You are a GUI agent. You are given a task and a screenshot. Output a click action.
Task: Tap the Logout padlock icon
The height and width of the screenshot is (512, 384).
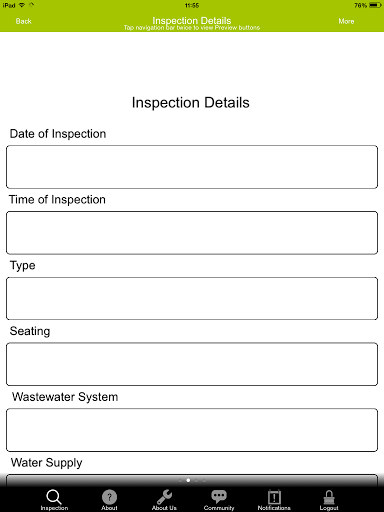point(329,497)
